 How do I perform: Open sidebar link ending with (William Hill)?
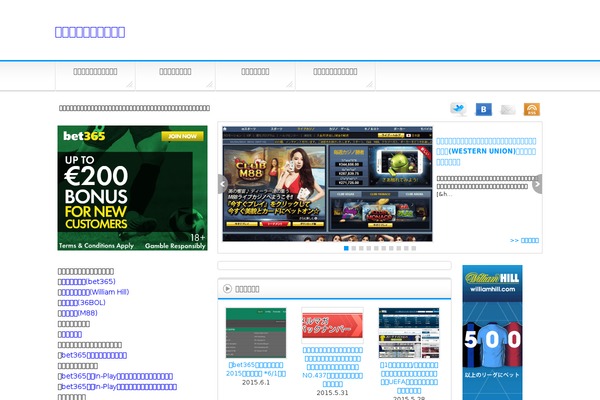(x=93, y=292)
